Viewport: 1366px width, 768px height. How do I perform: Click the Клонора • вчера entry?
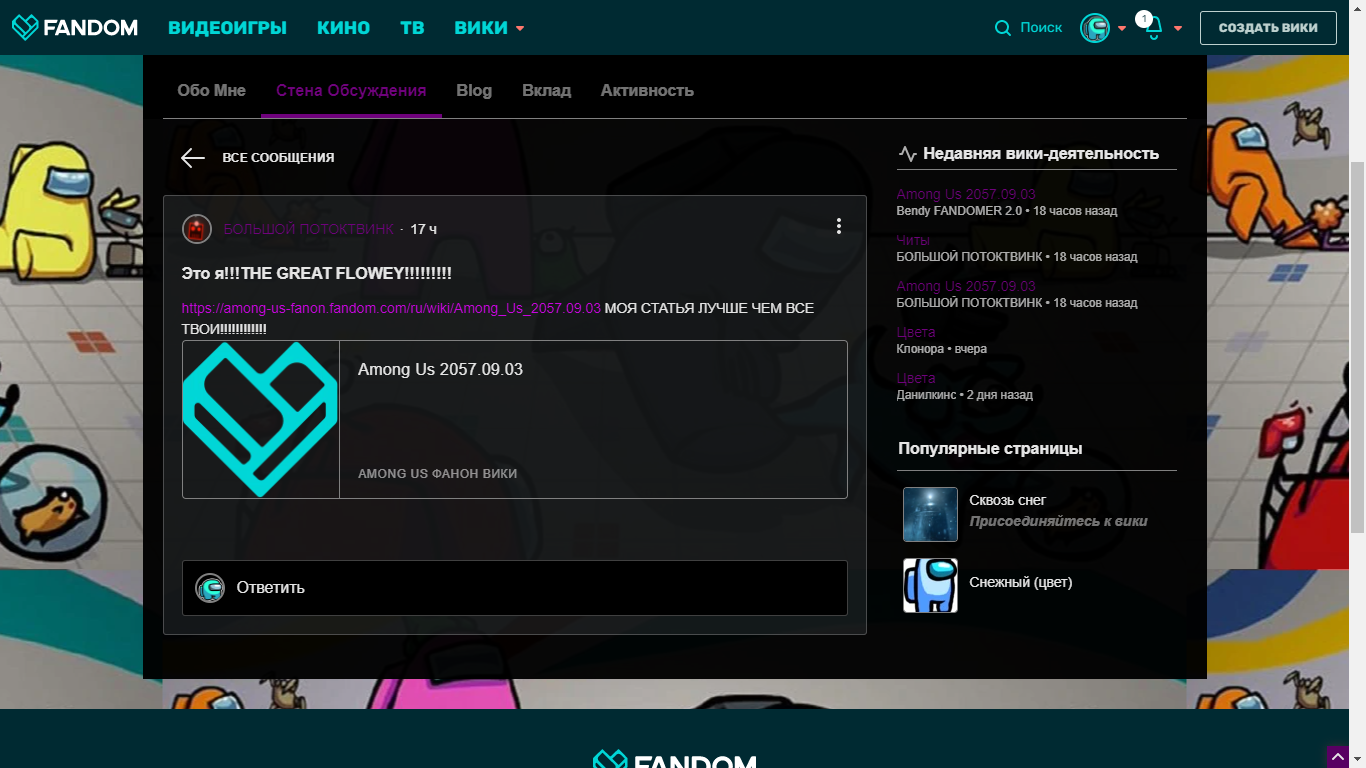pyautogui.click(x=942, y=349)
